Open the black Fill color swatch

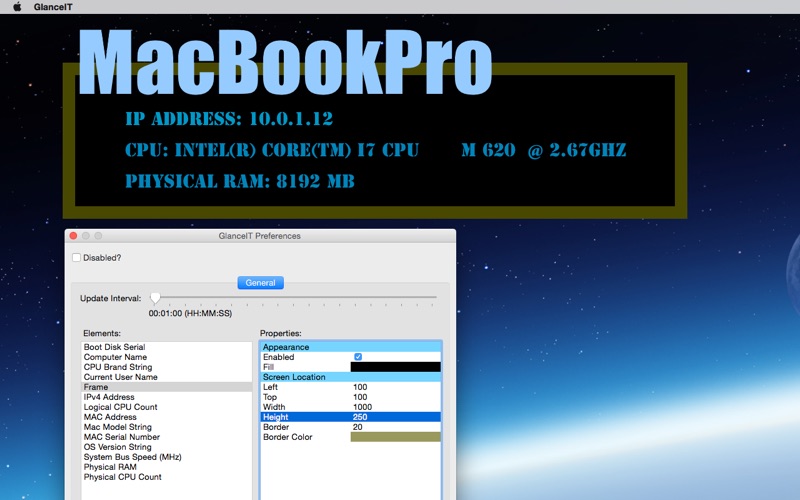[x=395, y=367]
